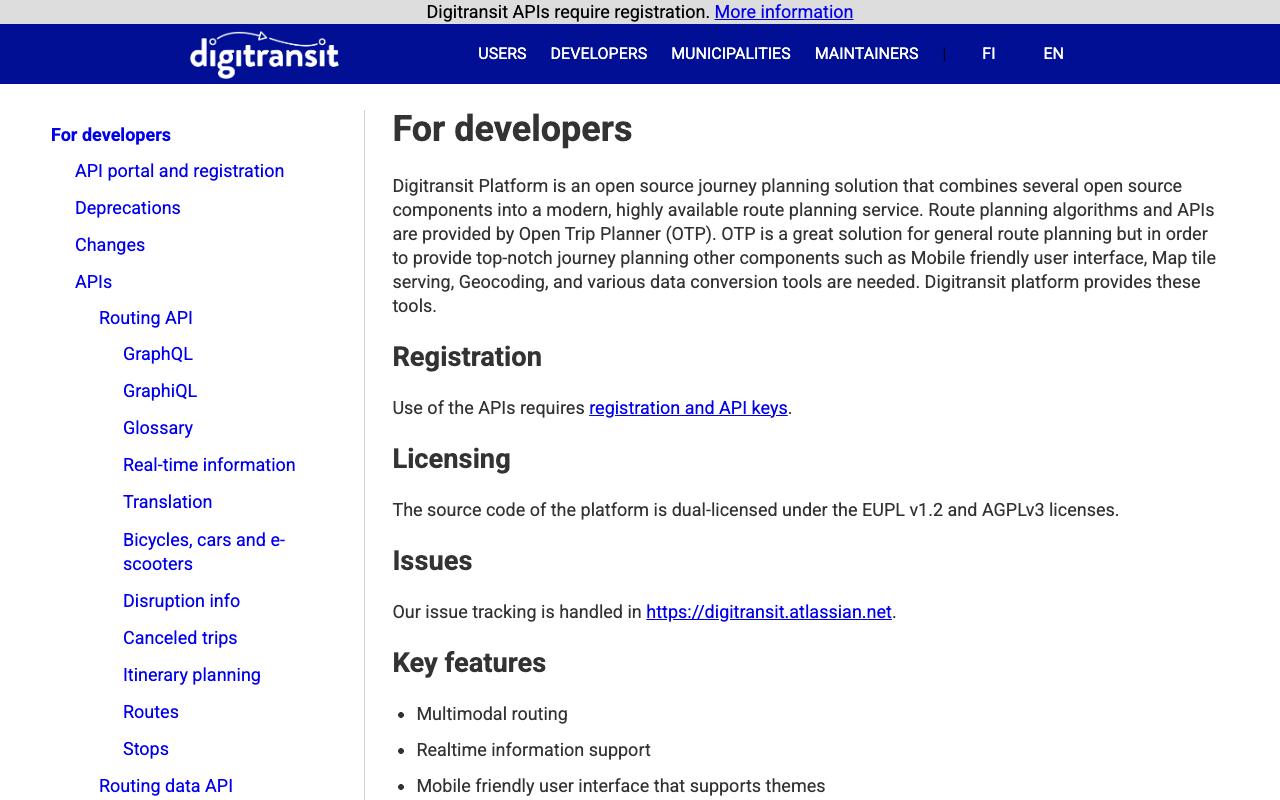1280x800 pixels.
Task: Open Stops sidebar link
Action: point(146,749)
